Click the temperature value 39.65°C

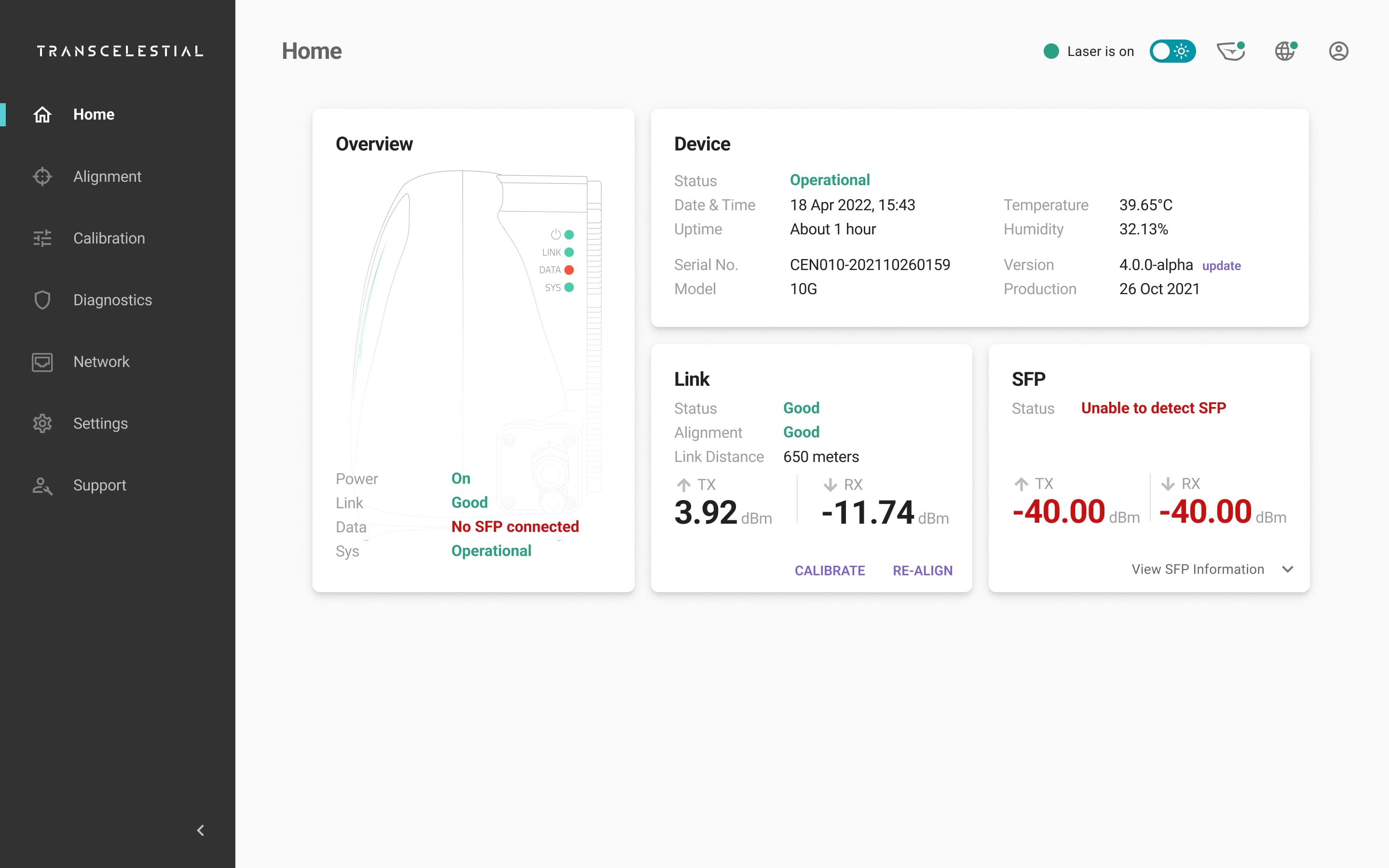pos(1145,205)
